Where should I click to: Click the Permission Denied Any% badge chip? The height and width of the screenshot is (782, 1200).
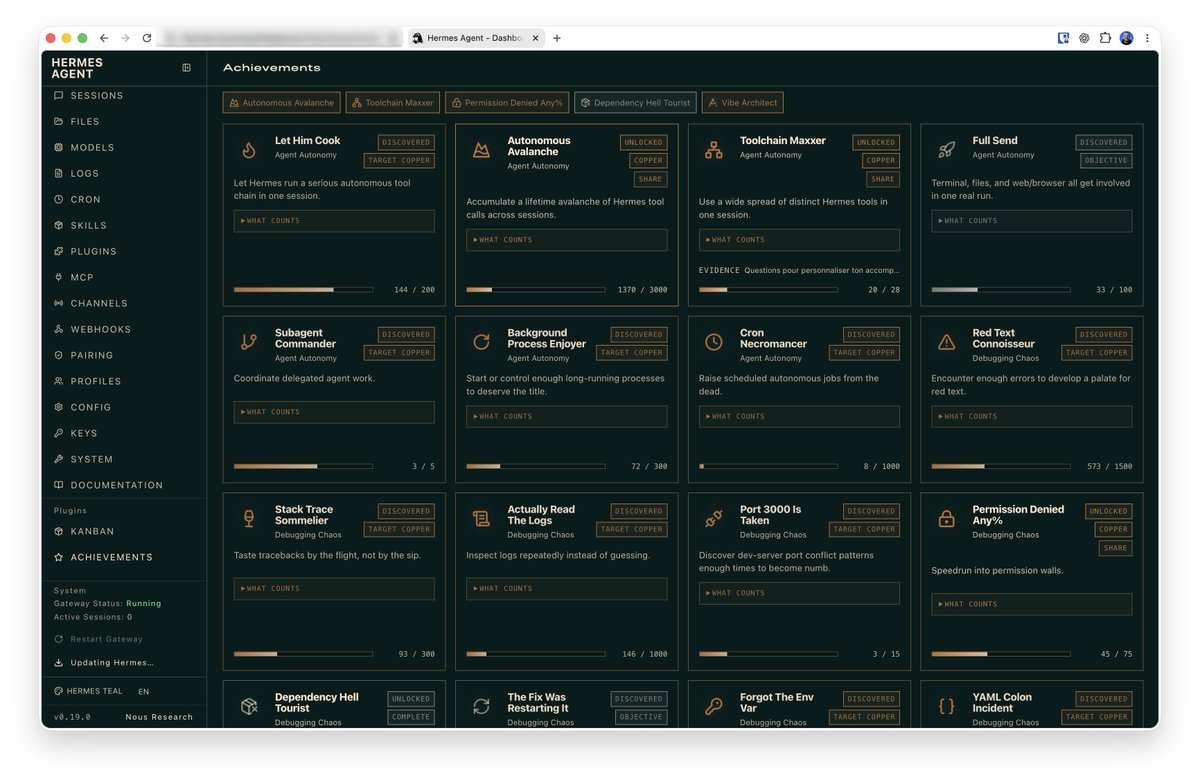pyautogui.click(x=507, y=103)
